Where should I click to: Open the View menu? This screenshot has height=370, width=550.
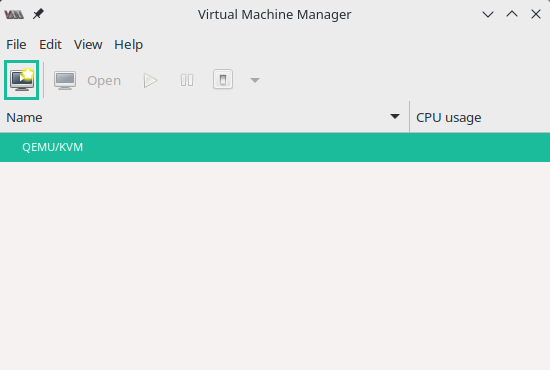[88, 45]
